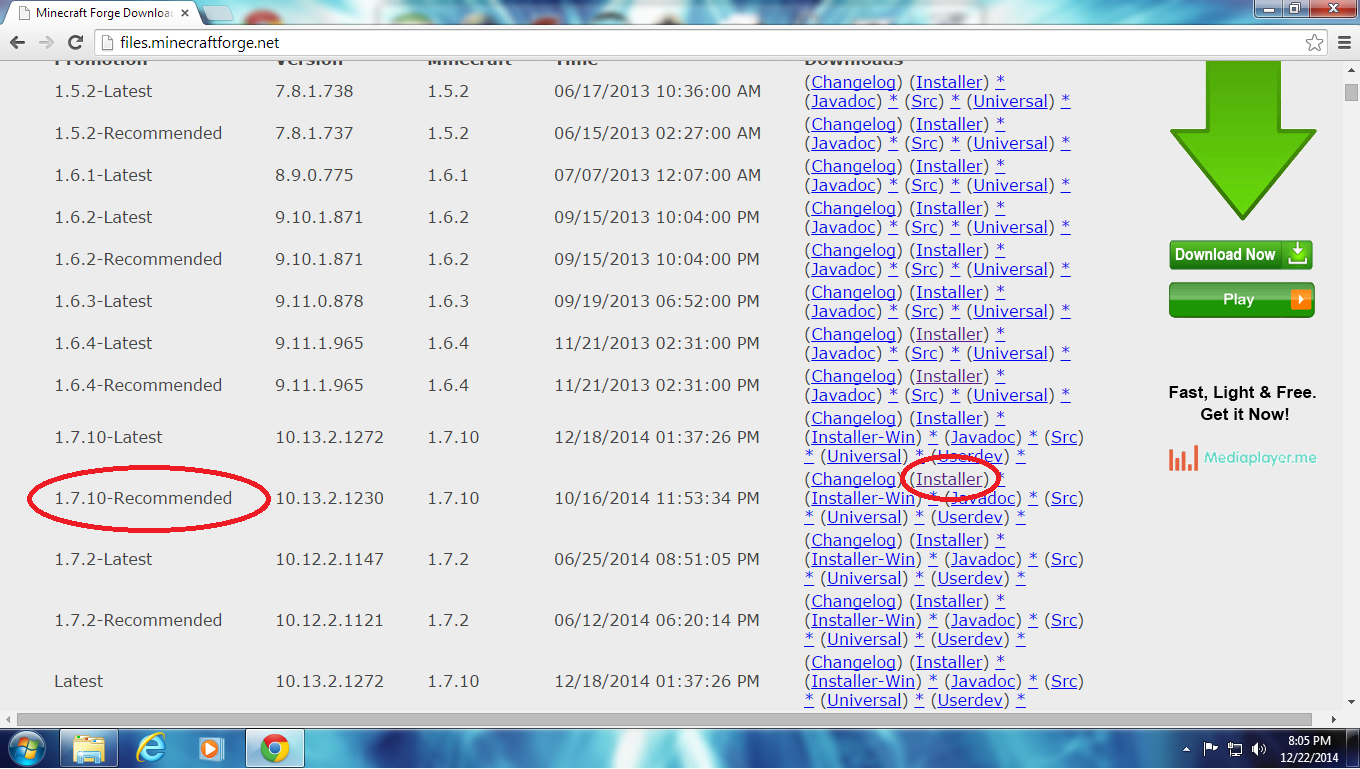Click the date 06/17/2013 10:36:00 AM
The height and width of the screenshot is (769, 1360).
click(657, 91)
